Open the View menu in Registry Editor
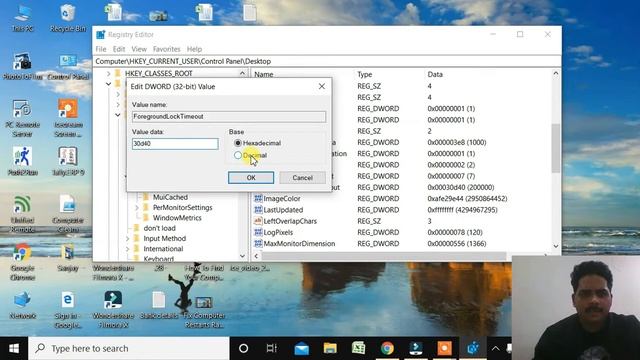This screenshot has width=640, height=360. click(139, 49)
